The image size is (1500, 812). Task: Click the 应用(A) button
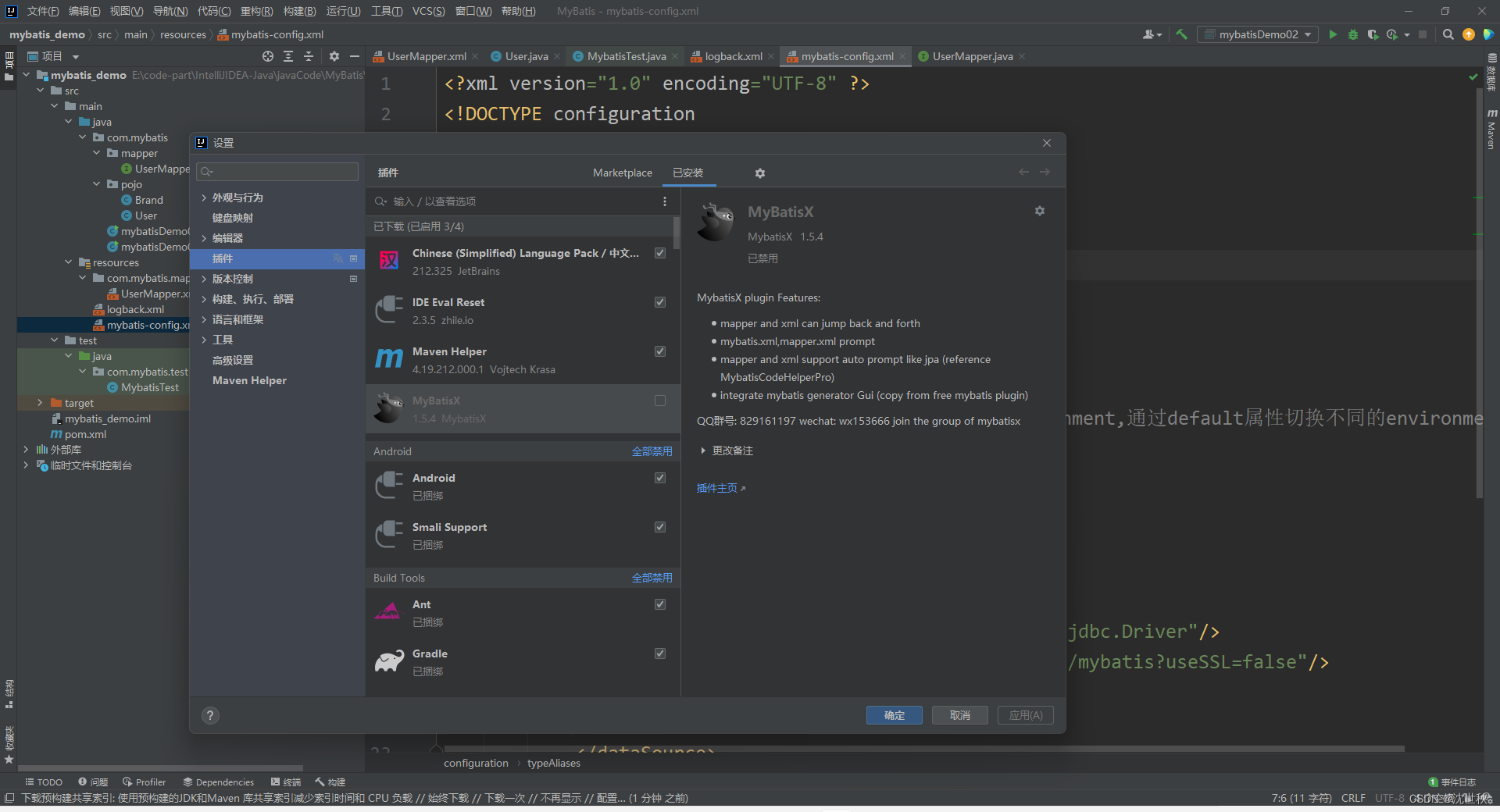[1026, 715]
